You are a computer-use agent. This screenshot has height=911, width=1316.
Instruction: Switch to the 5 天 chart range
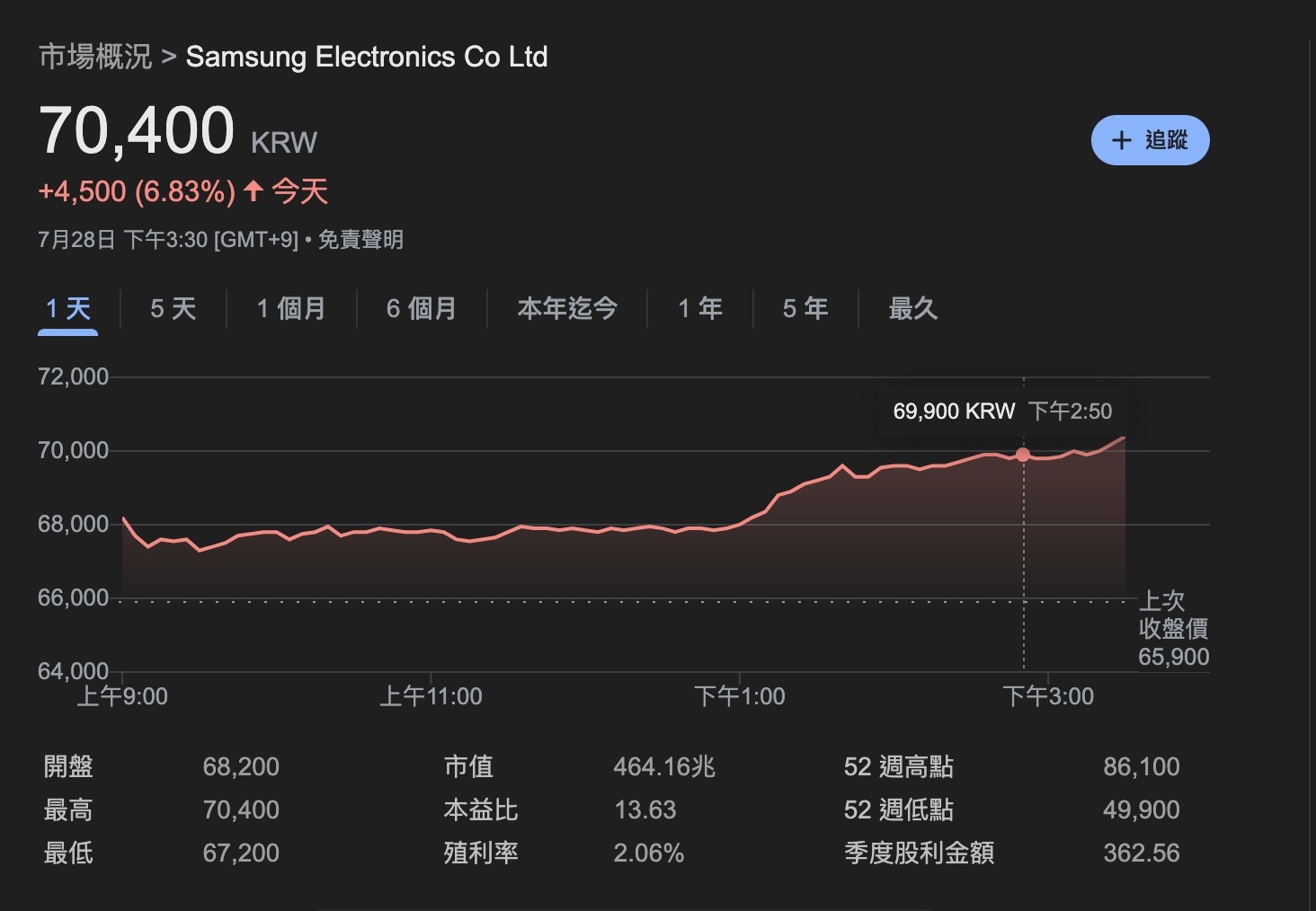point(172,308)
